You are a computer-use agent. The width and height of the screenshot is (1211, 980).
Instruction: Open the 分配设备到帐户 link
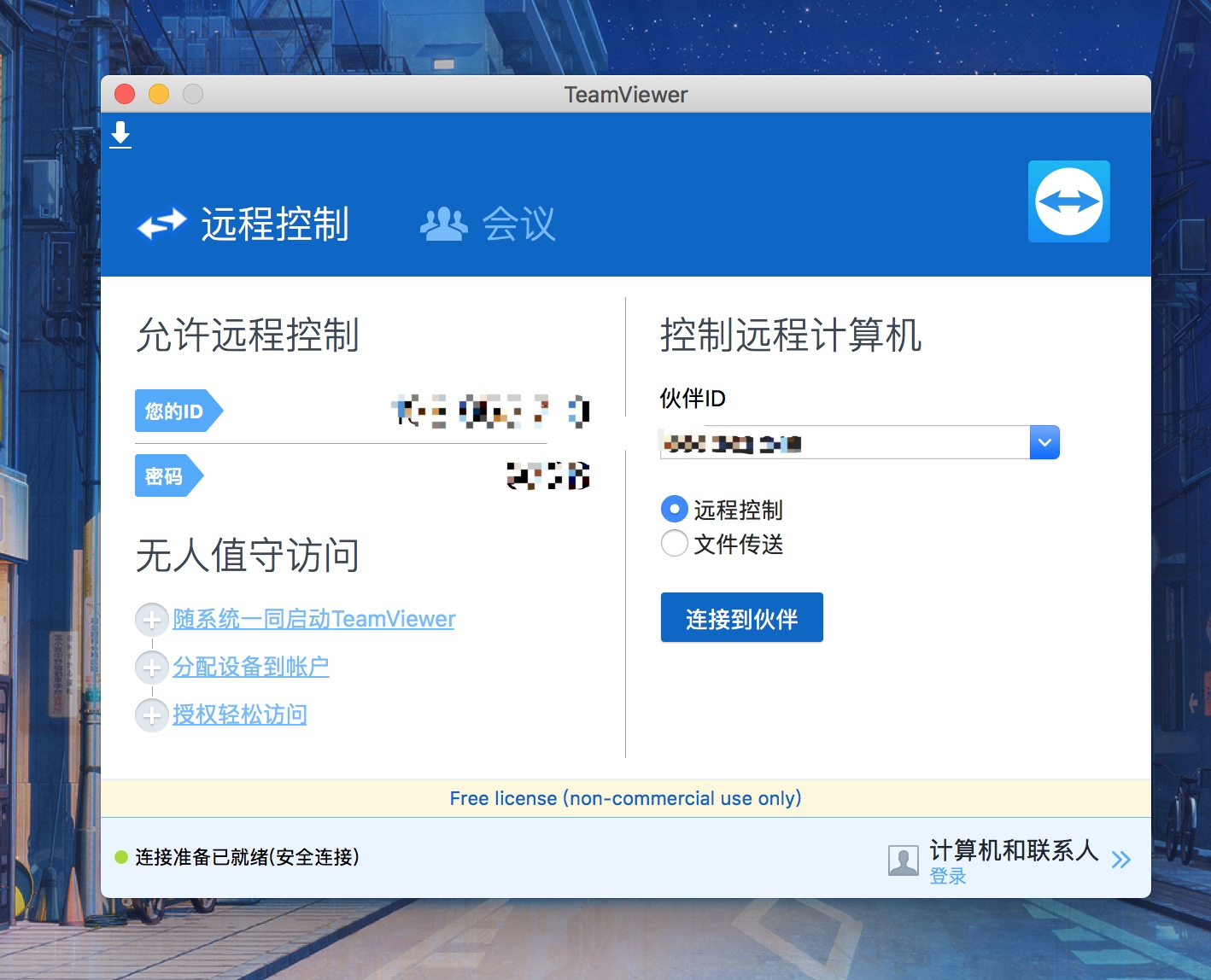point(251,667)
